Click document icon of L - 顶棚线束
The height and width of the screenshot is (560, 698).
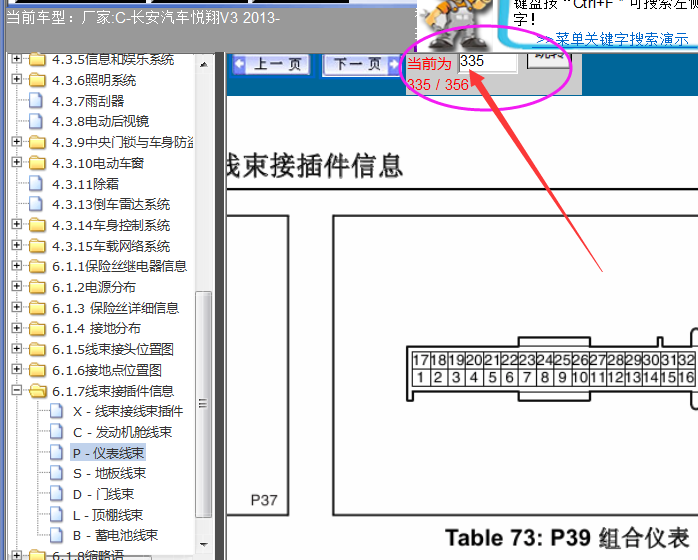(x=56, y=515)
